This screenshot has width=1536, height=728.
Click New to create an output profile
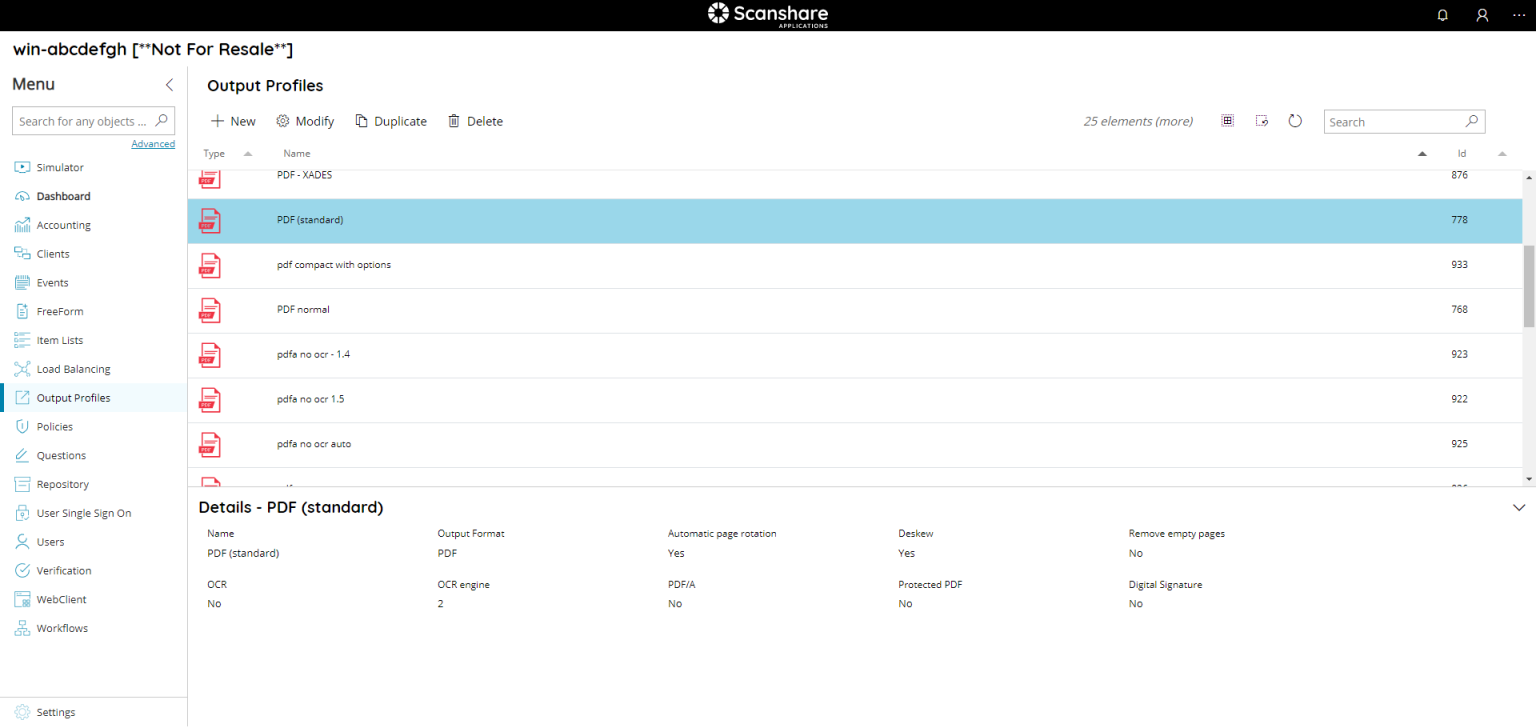232,120
